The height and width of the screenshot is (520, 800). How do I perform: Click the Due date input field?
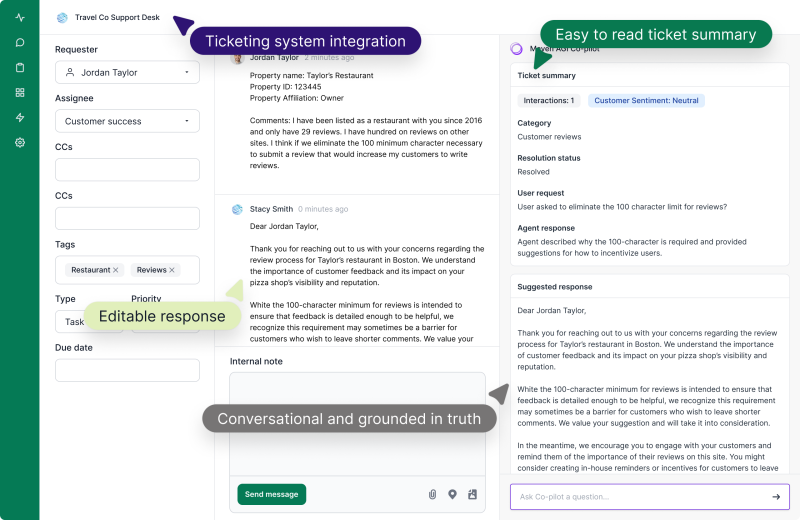pyautogui.click(x=127, y=370)
